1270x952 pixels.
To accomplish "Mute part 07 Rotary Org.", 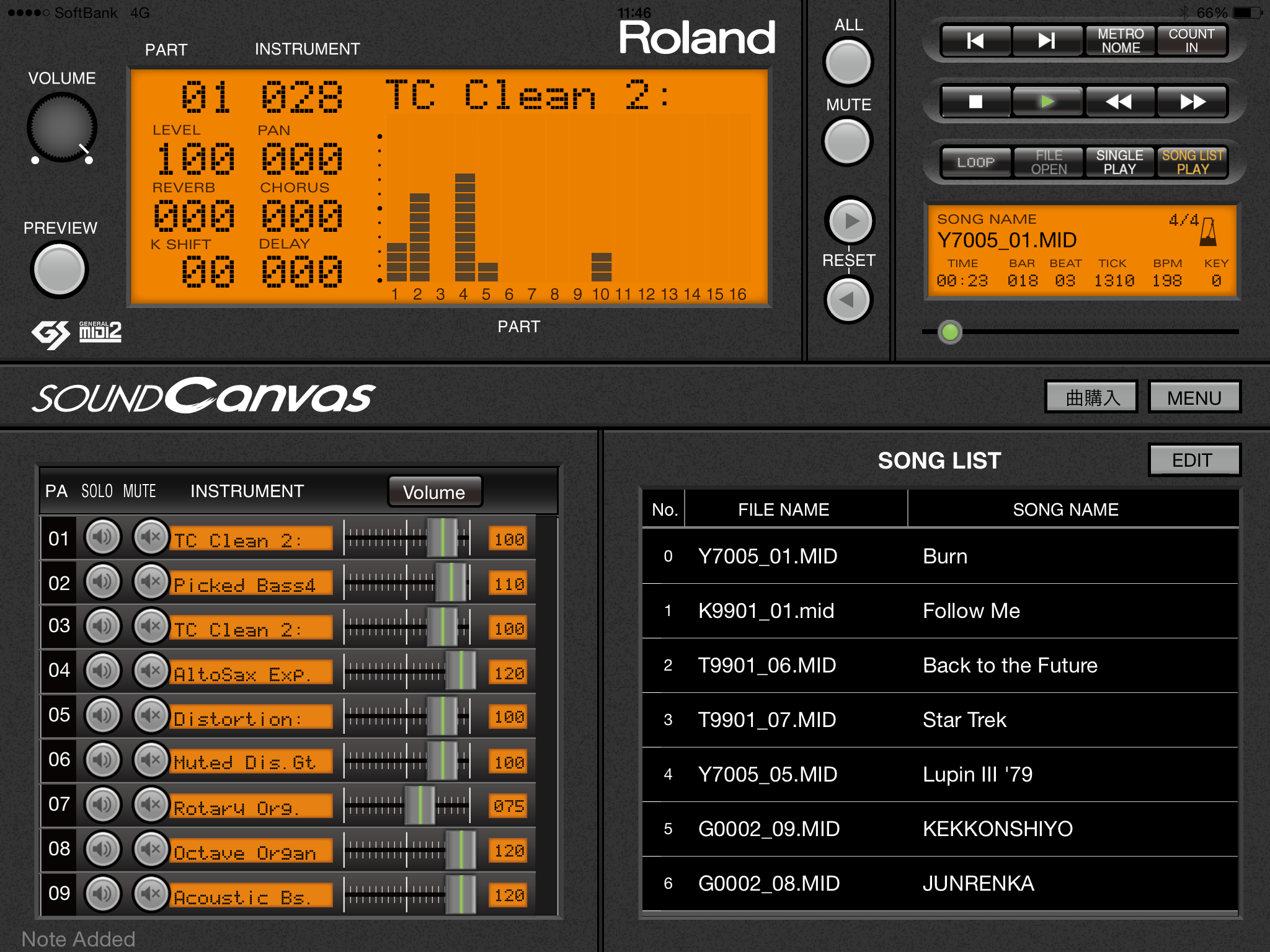I will coord(151,805).
